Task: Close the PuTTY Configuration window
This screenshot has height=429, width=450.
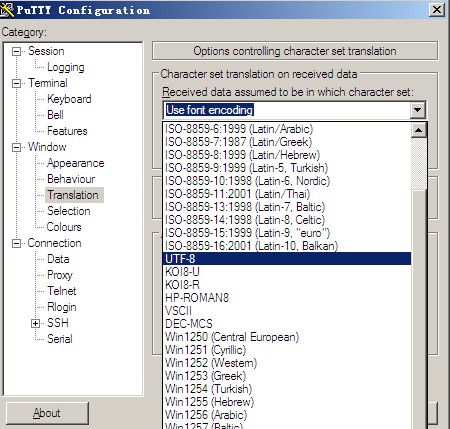Action: 437,10
